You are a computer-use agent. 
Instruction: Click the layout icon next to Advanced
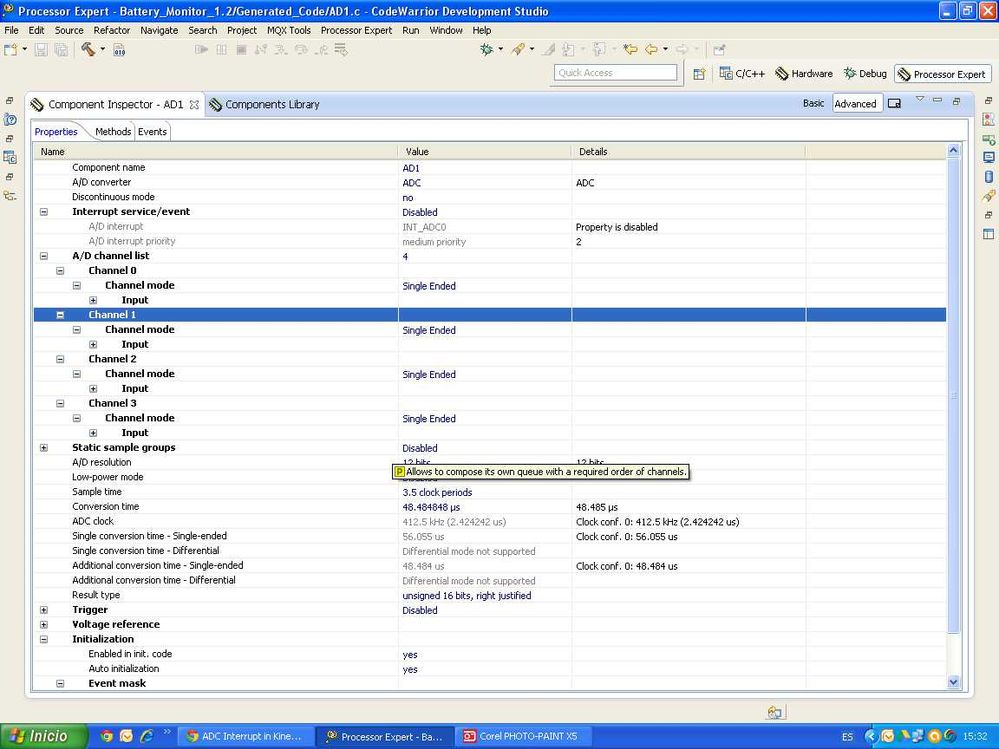895,103
